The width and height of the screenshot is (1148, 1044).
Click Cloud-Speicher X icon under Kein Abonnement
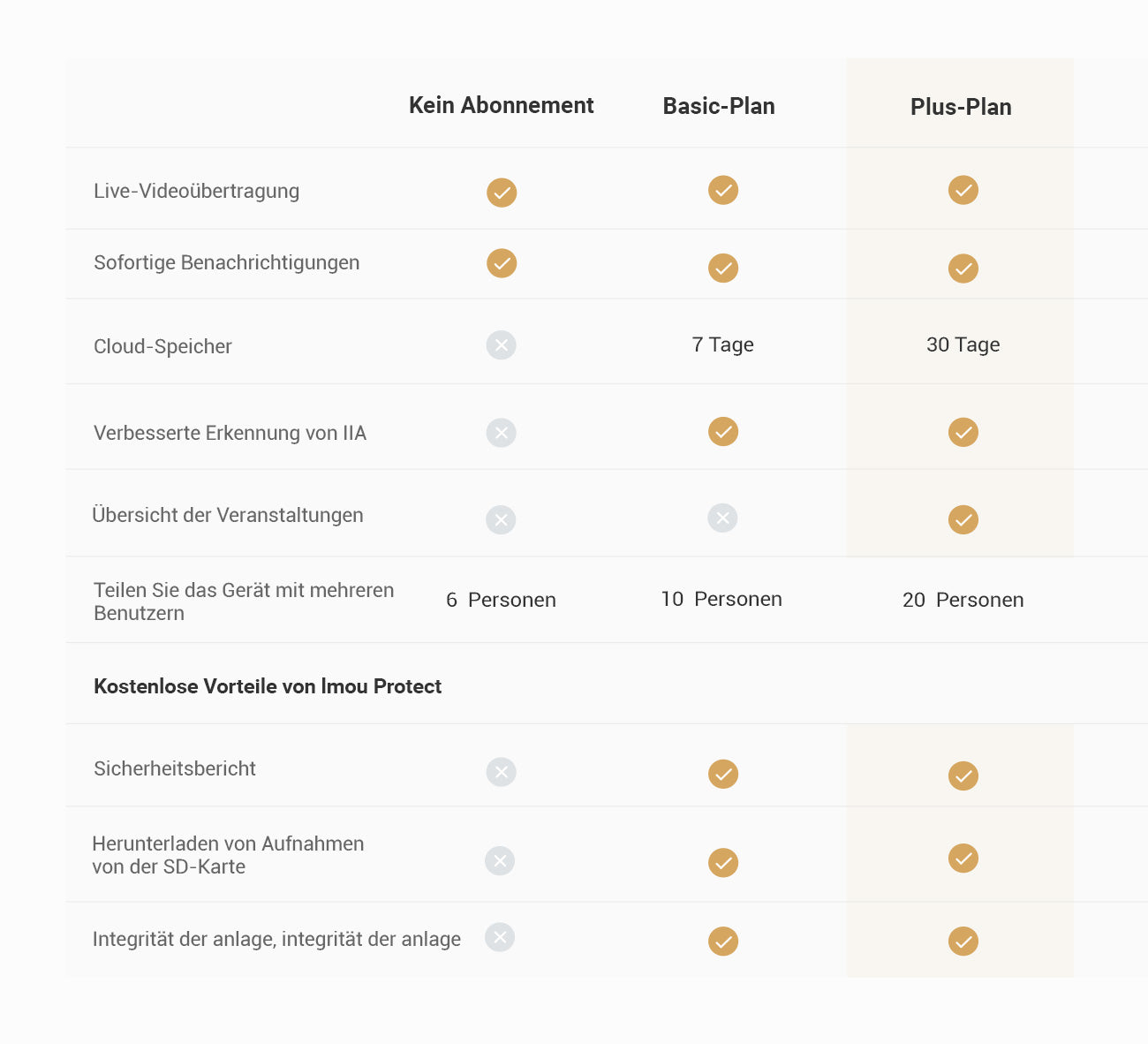point(502,345)
